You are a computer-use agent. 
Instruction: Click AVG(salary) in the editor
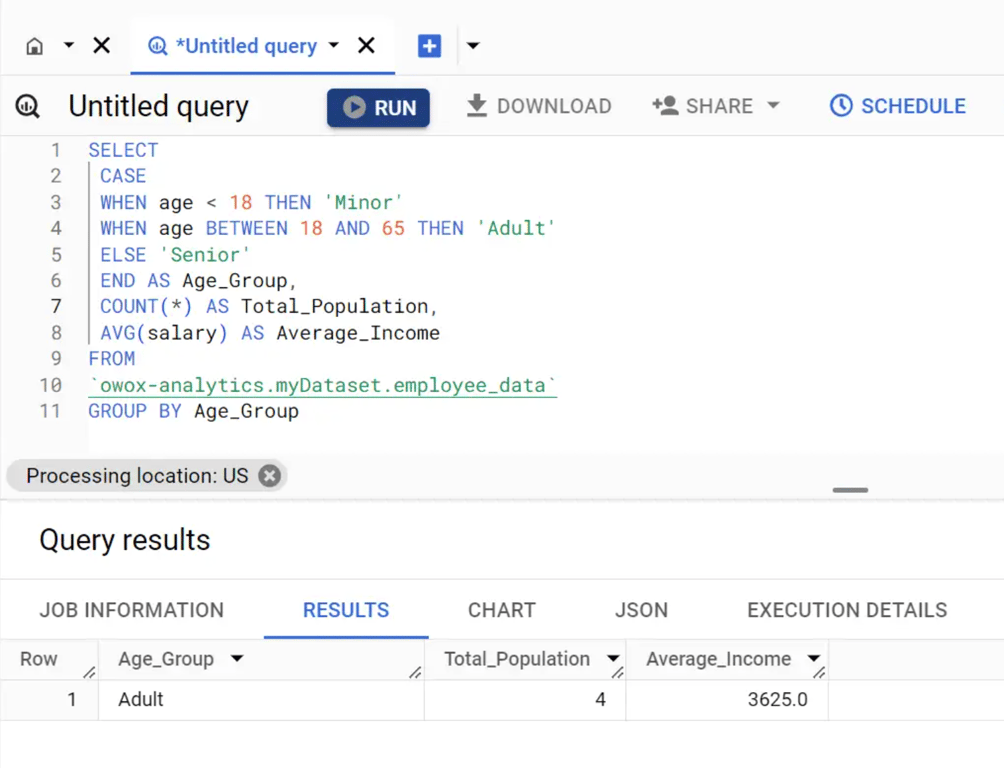point(164,333)
